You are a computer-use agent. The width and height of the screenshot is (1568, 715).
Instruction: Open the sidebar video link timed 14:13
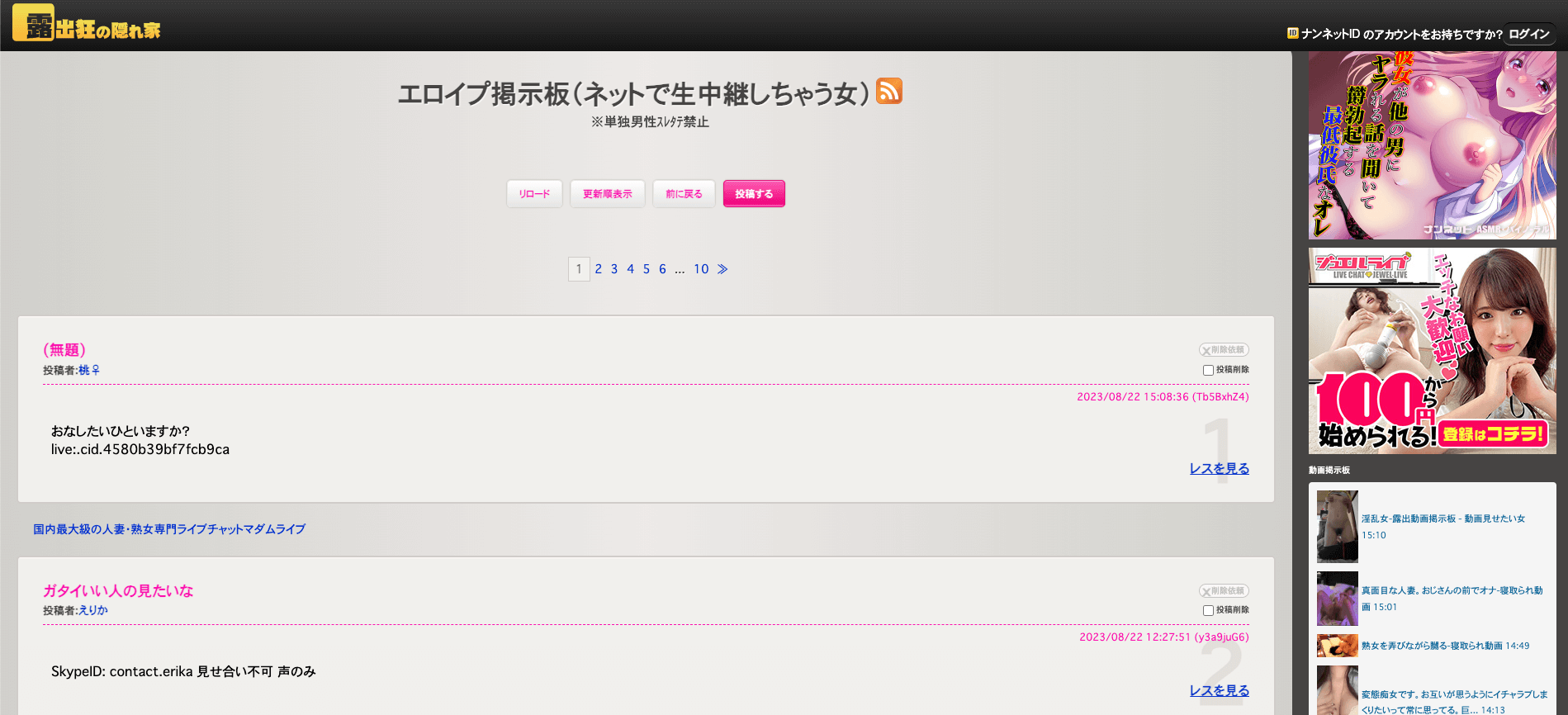[x=1455, y=702]
